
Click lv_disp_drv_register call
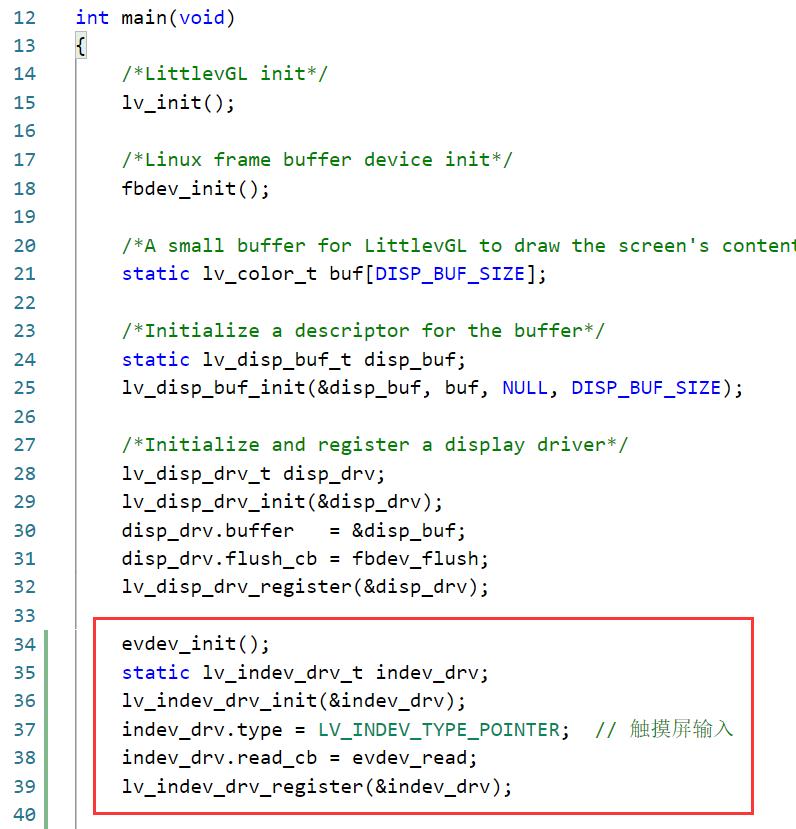pyautogui.click(x=305, y=587)
